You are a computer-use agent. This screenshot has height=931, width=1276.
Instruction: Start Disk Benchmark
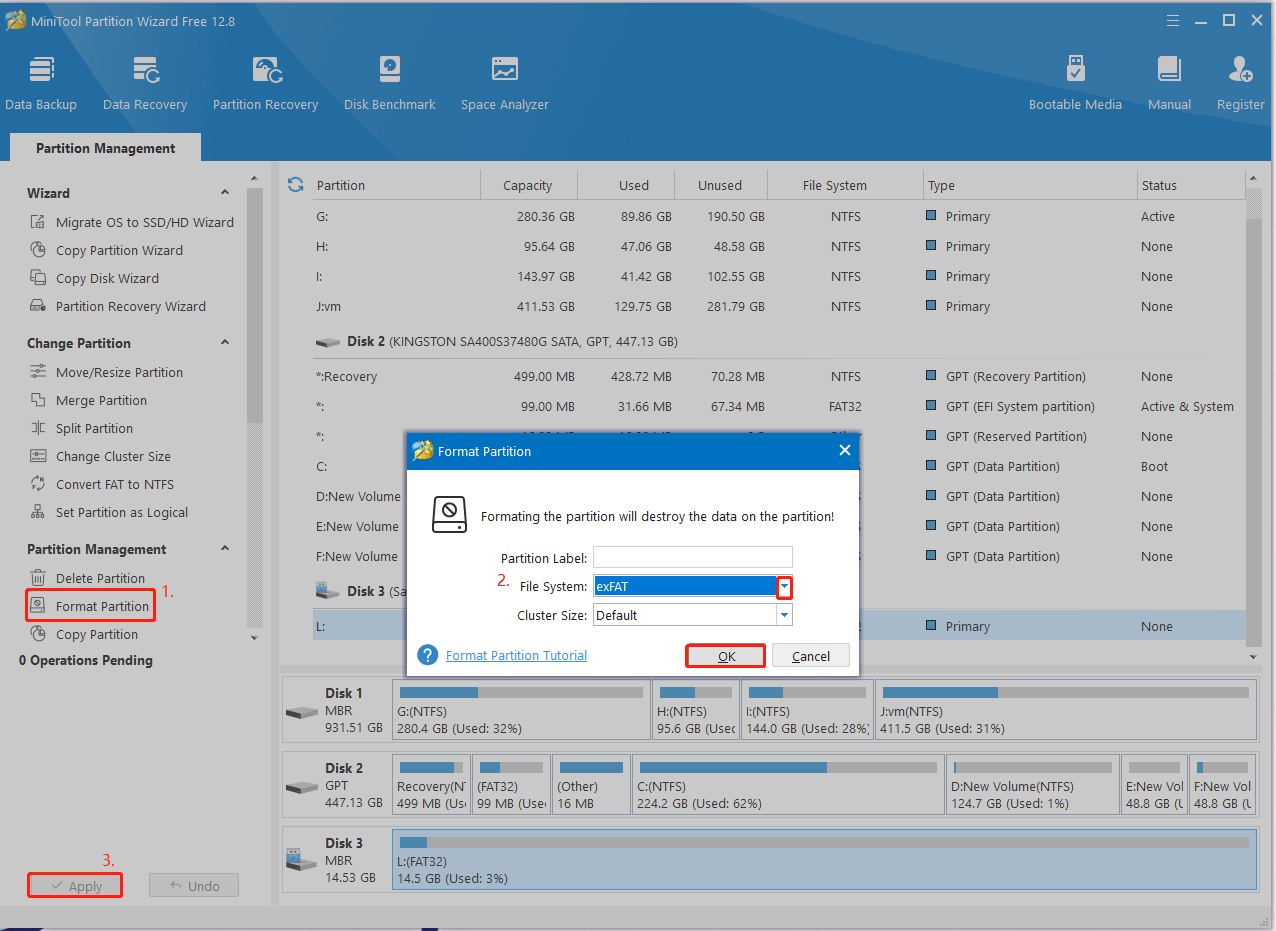(390, 83)
